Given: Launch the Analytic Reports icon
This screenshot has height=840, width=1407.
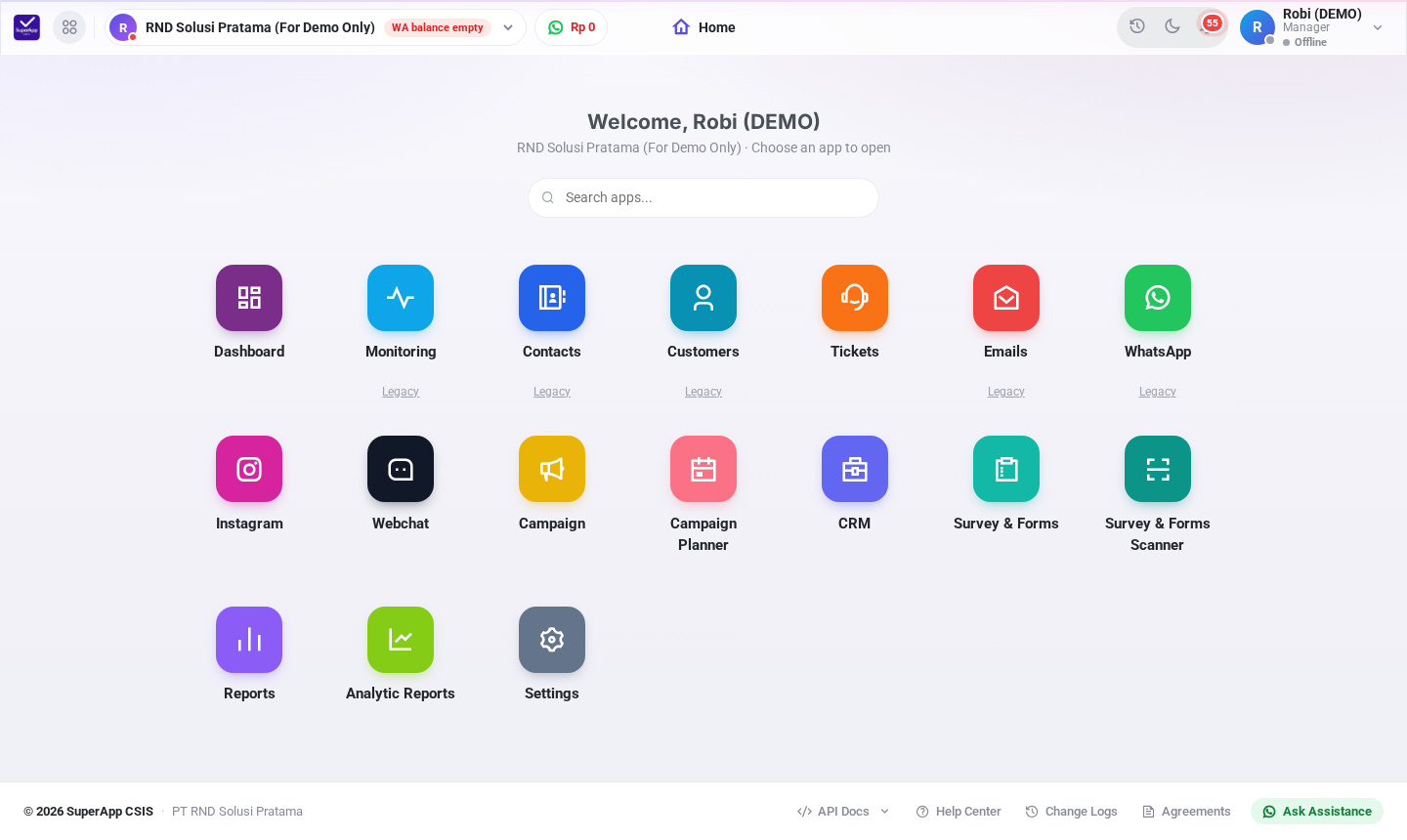Looking at the screenshot, I should click(401, 640).
